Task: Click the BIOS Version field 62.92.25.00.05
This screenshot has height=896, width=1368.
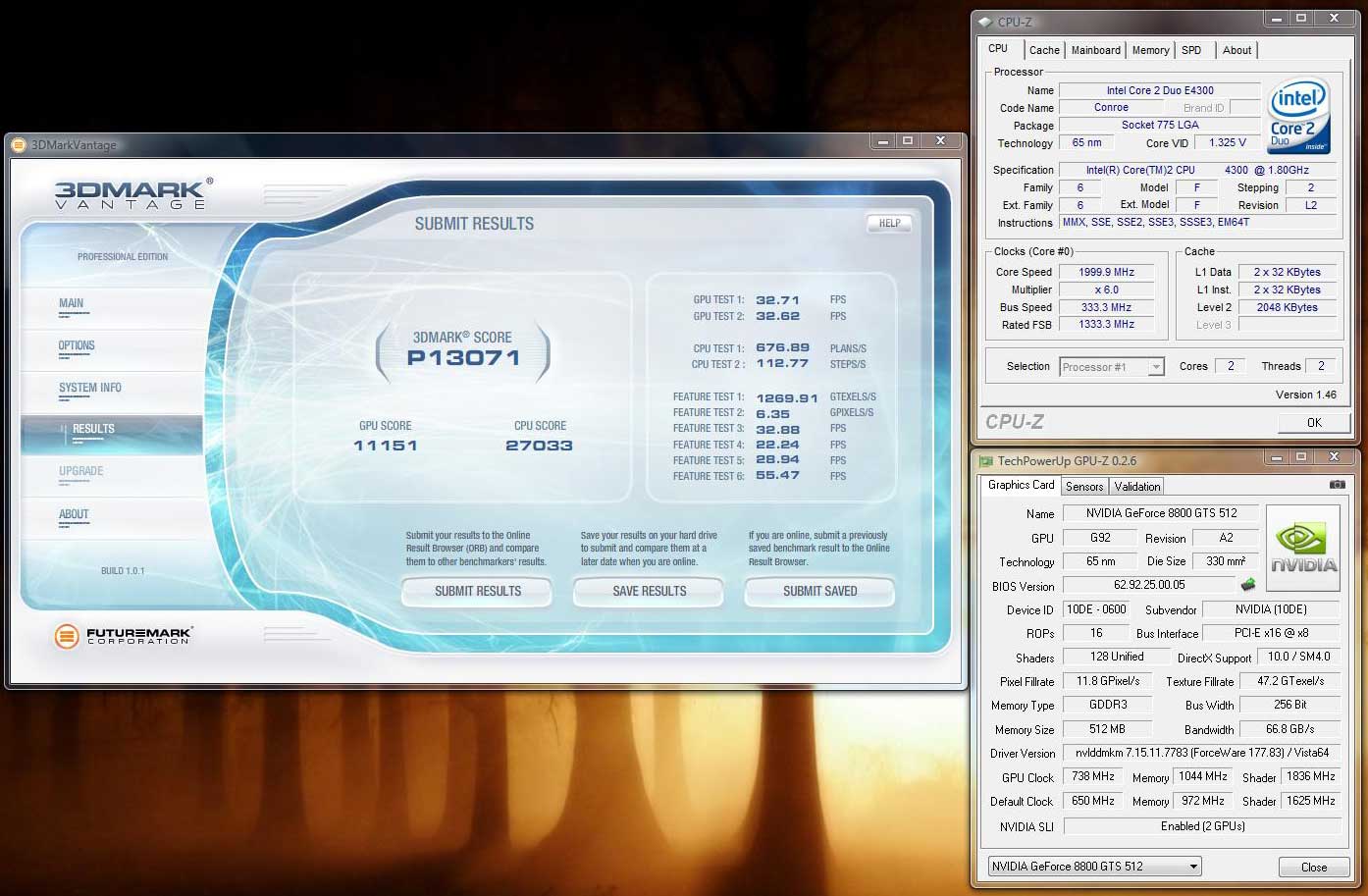Action: [1149, 585]
